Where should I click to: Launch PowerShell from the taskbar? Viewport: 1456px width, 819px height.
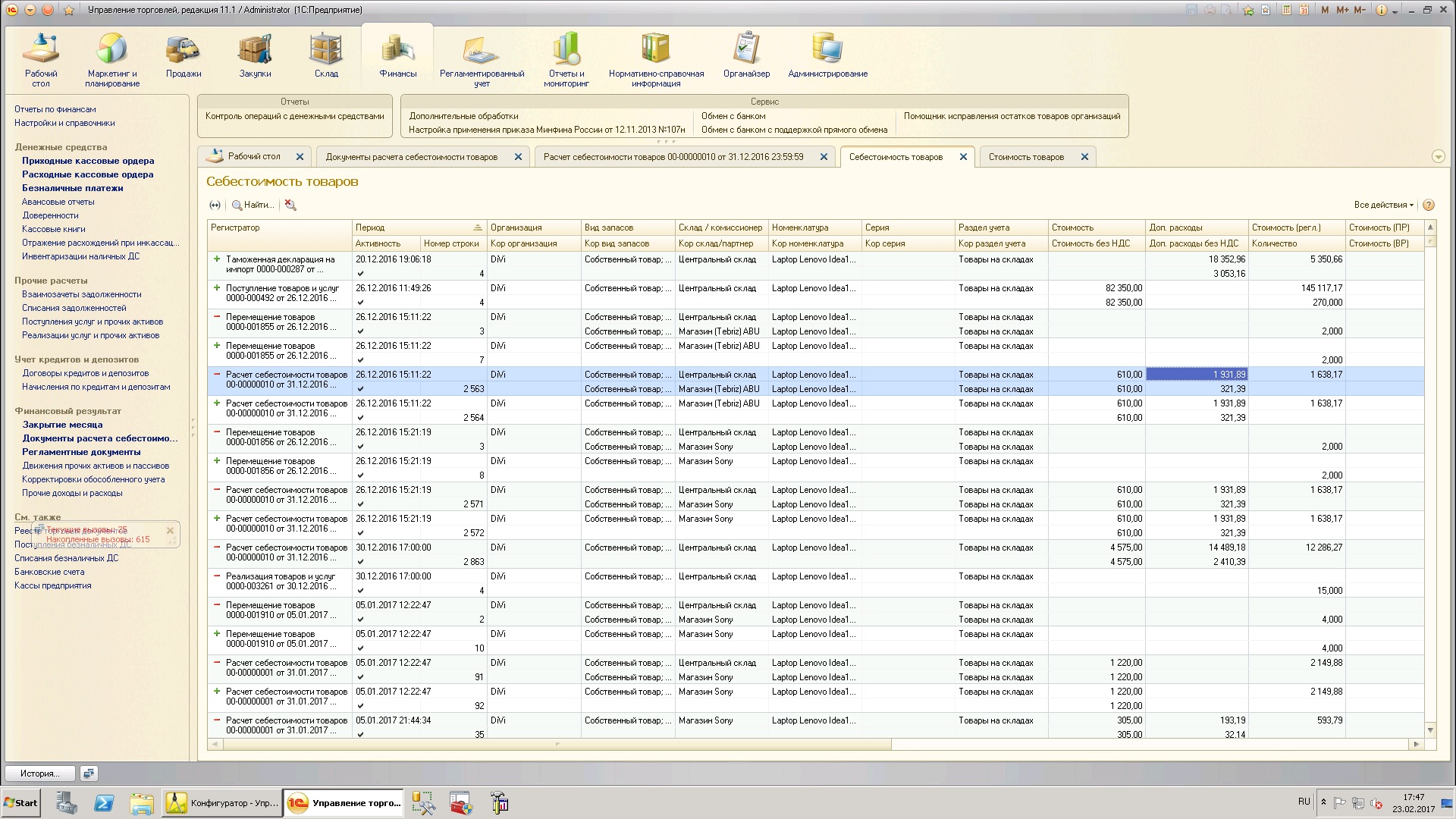(104, 803)
